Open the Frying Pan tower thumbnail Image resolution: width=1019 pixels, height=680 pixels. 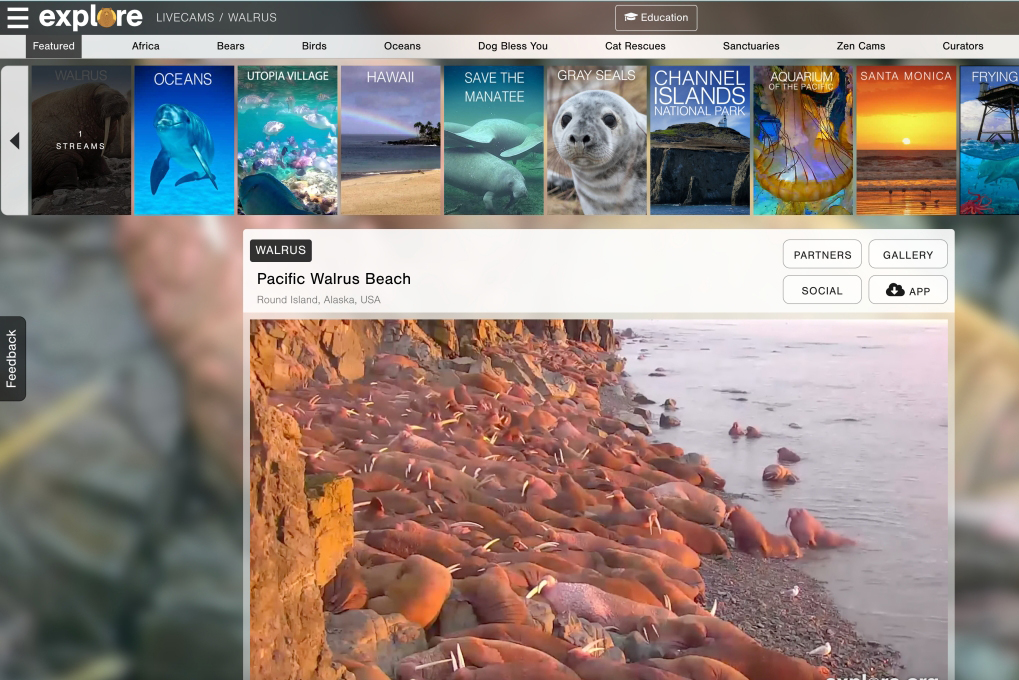tap(989, 140)
